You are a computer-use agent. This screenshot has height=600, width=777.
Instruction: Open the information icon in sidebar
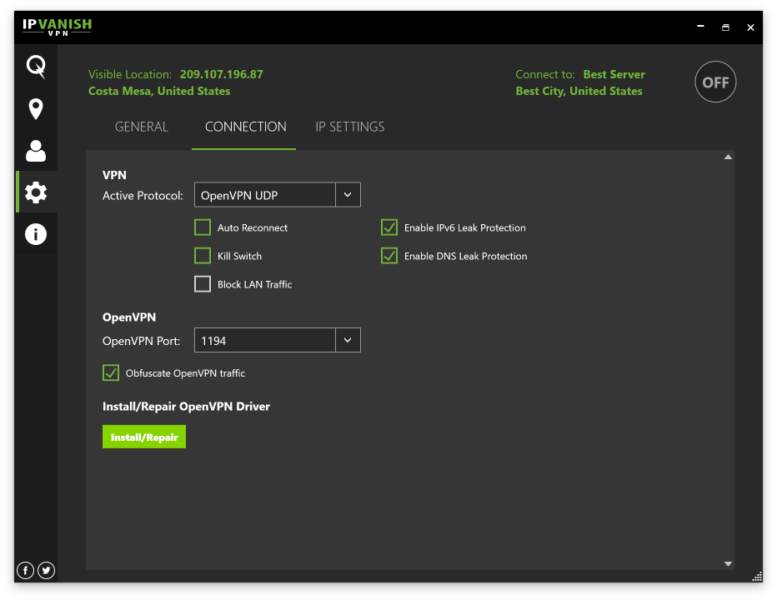pos(36,234)
